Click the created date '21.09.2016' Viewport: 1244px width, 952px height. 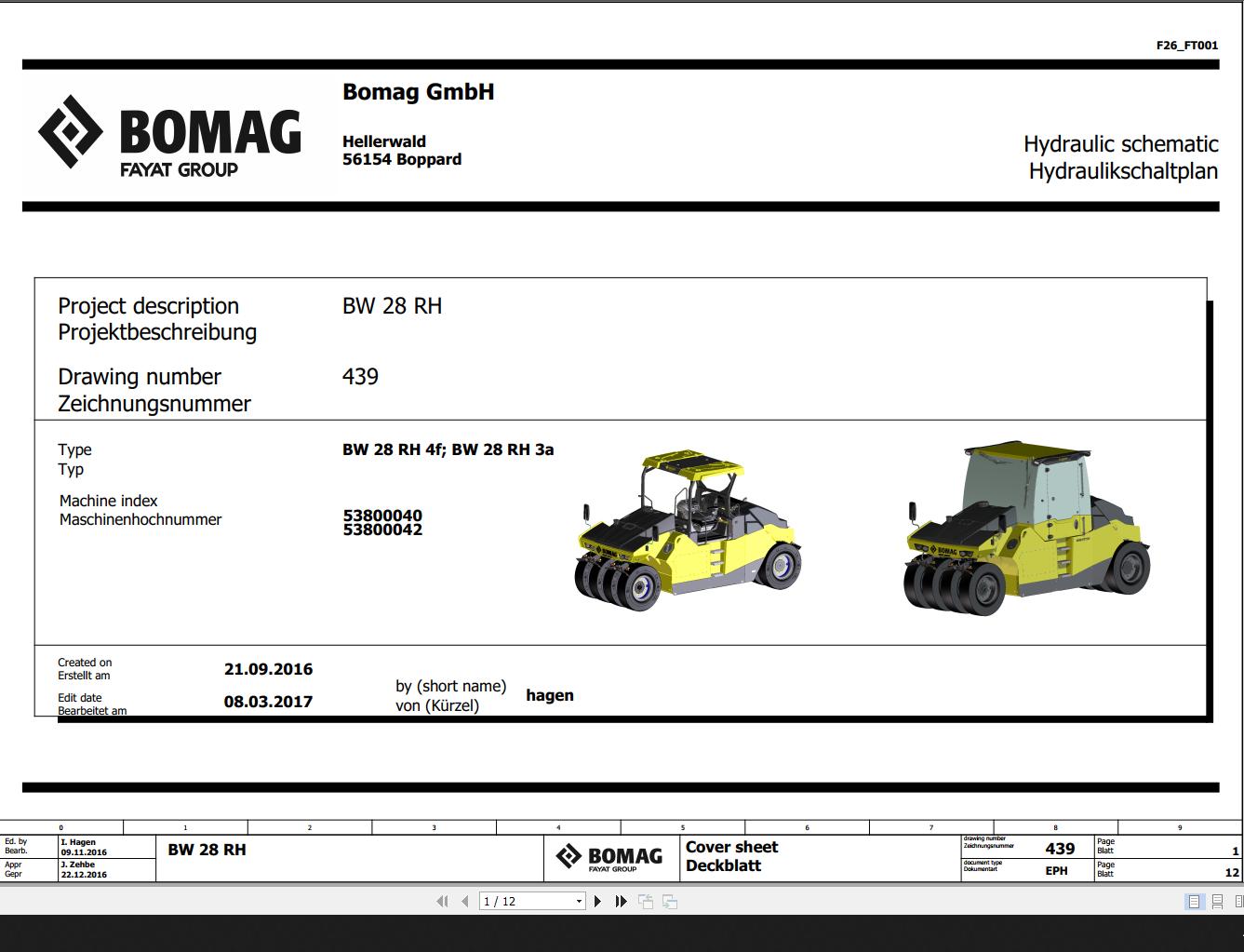pyautogui.click(x=268, y=669)
